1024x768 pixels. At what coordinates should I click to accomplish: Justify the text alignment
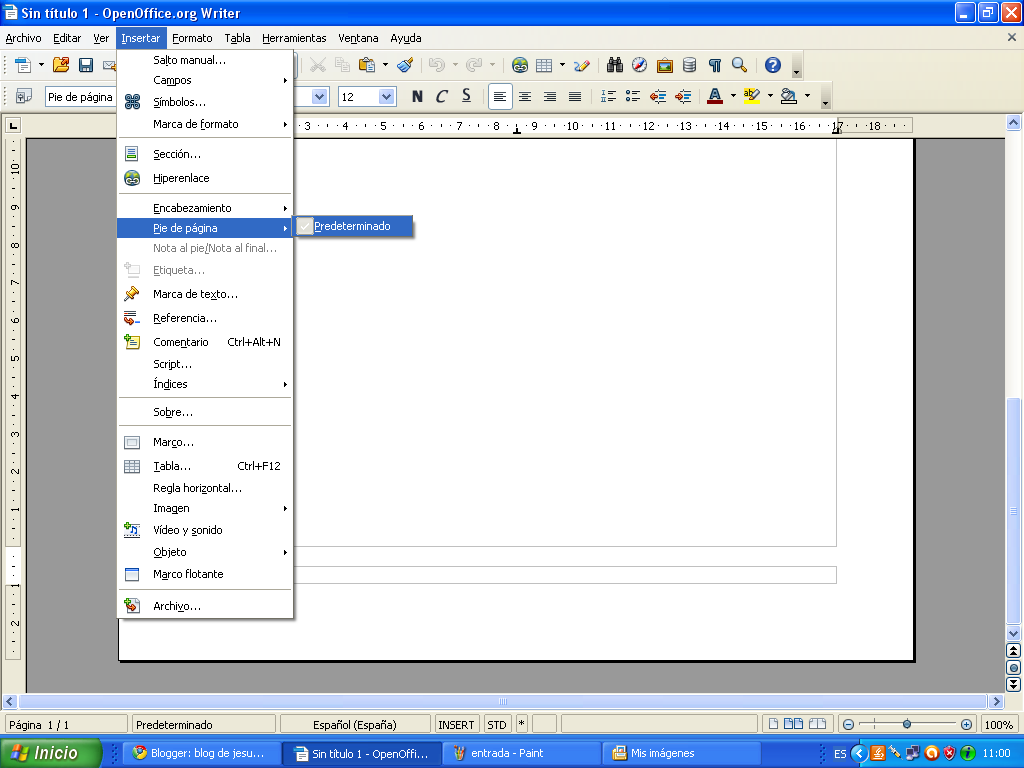point(575,97)
